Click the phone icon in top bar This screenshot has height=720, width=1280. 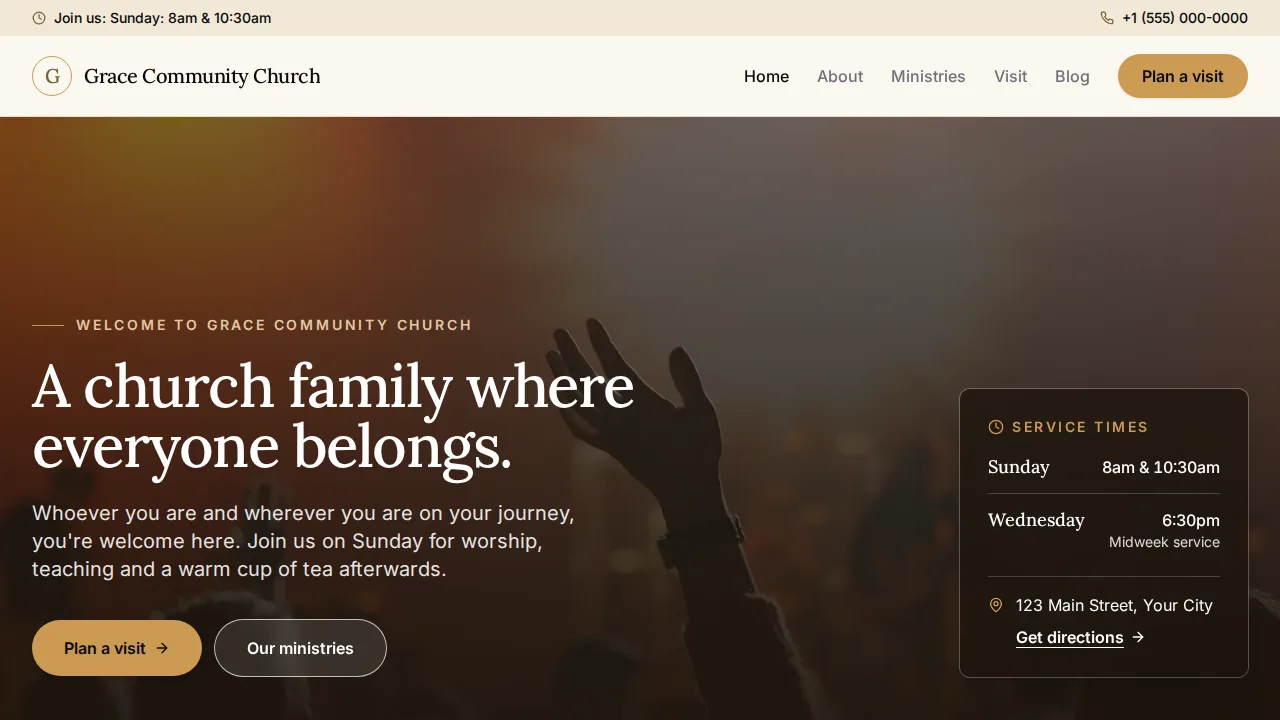(1107, 18)
